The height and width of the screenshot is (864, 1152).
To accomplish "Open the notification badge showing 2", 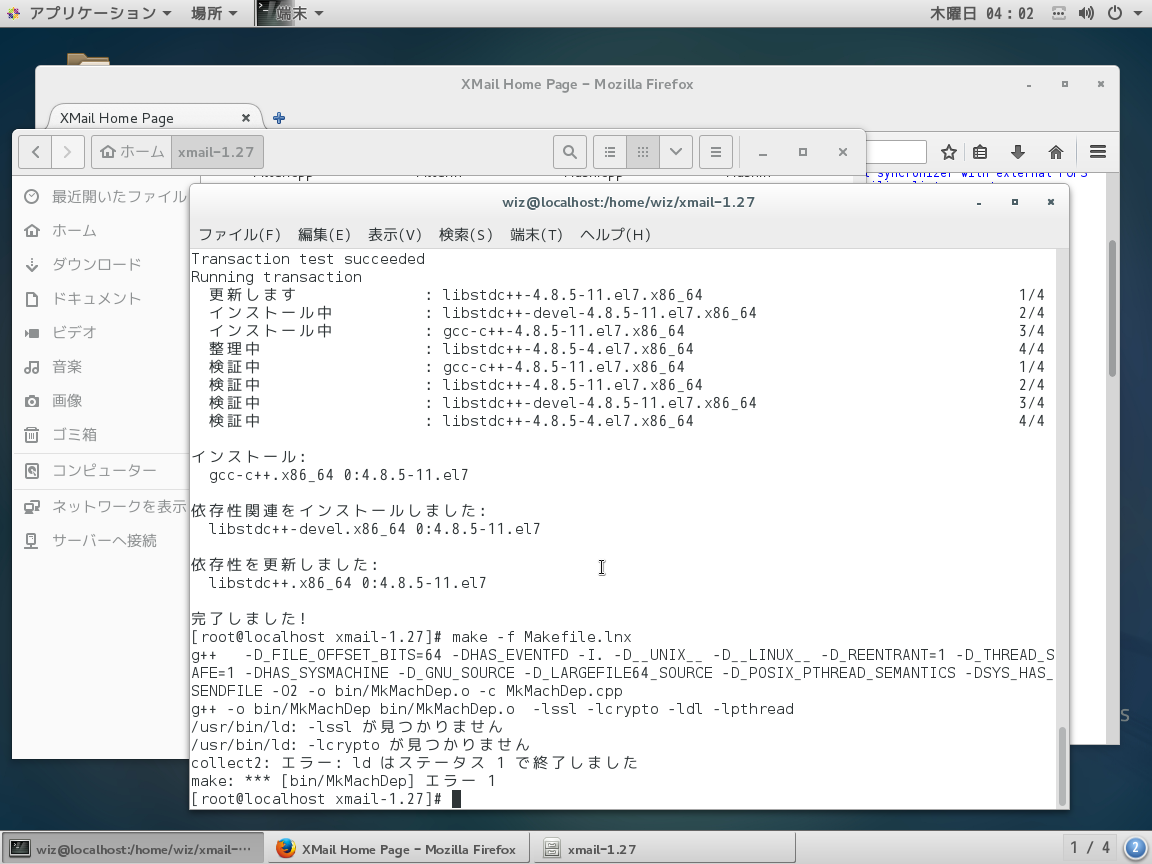I will click(x=1136, y=848).
